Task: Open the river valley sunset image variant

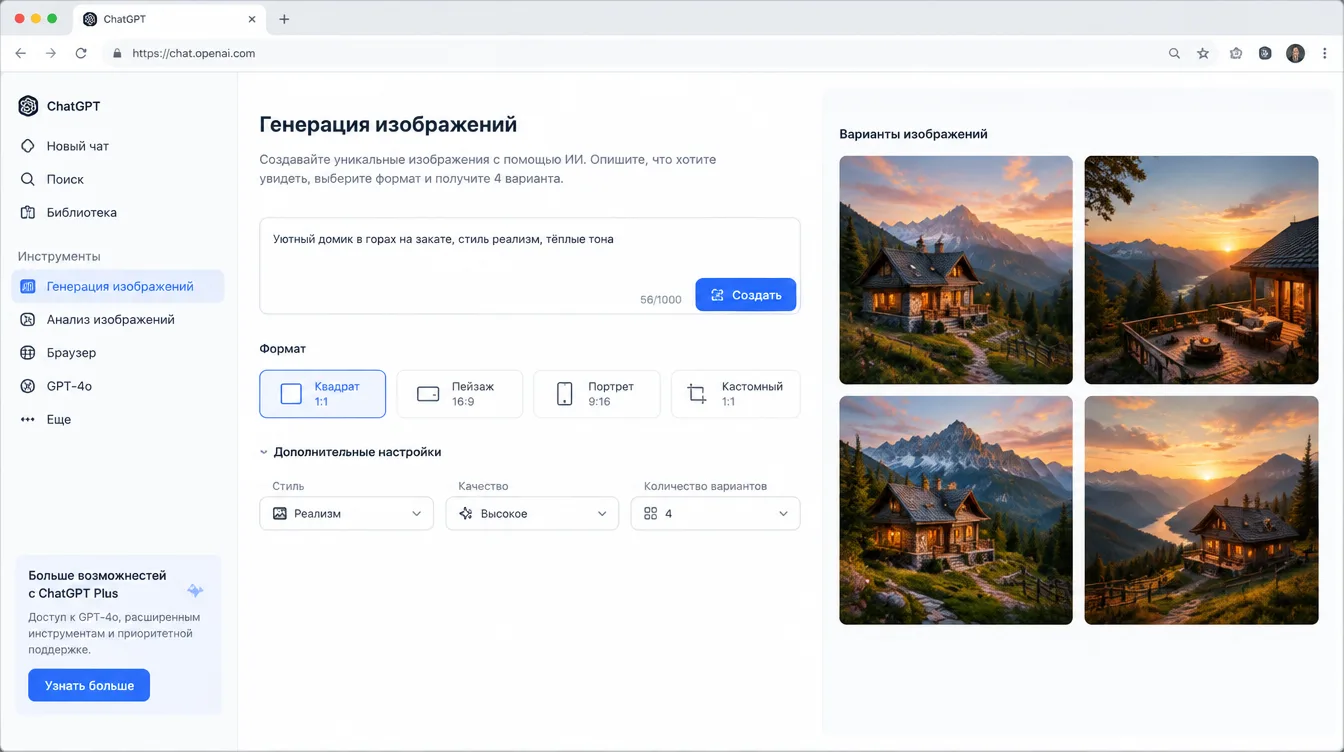Action: [x=1201, y=510]
